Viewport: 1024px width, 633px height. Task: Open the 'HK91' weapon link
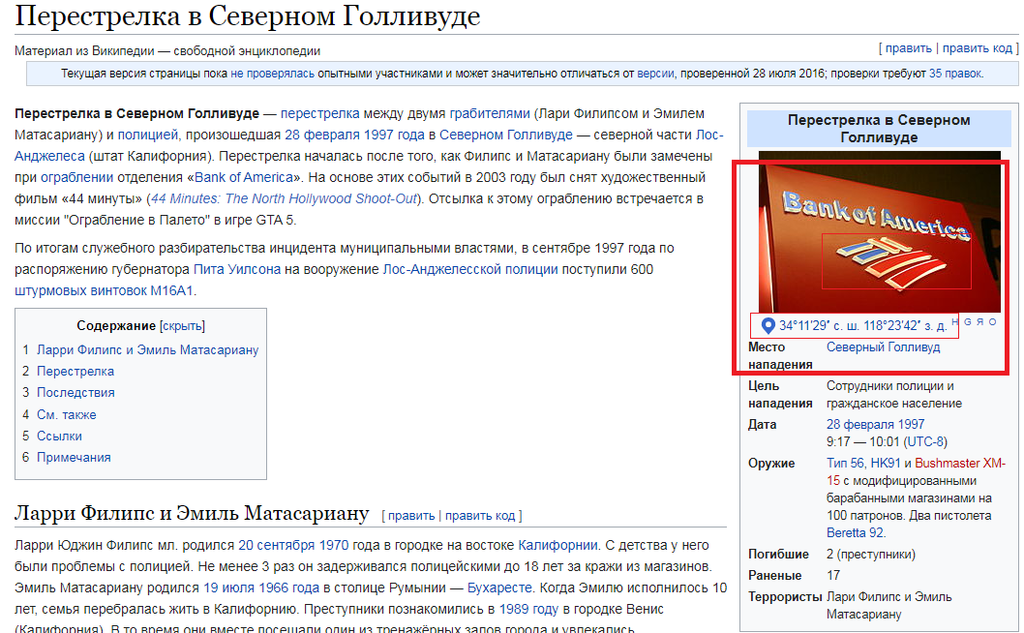tap(886, 463)
